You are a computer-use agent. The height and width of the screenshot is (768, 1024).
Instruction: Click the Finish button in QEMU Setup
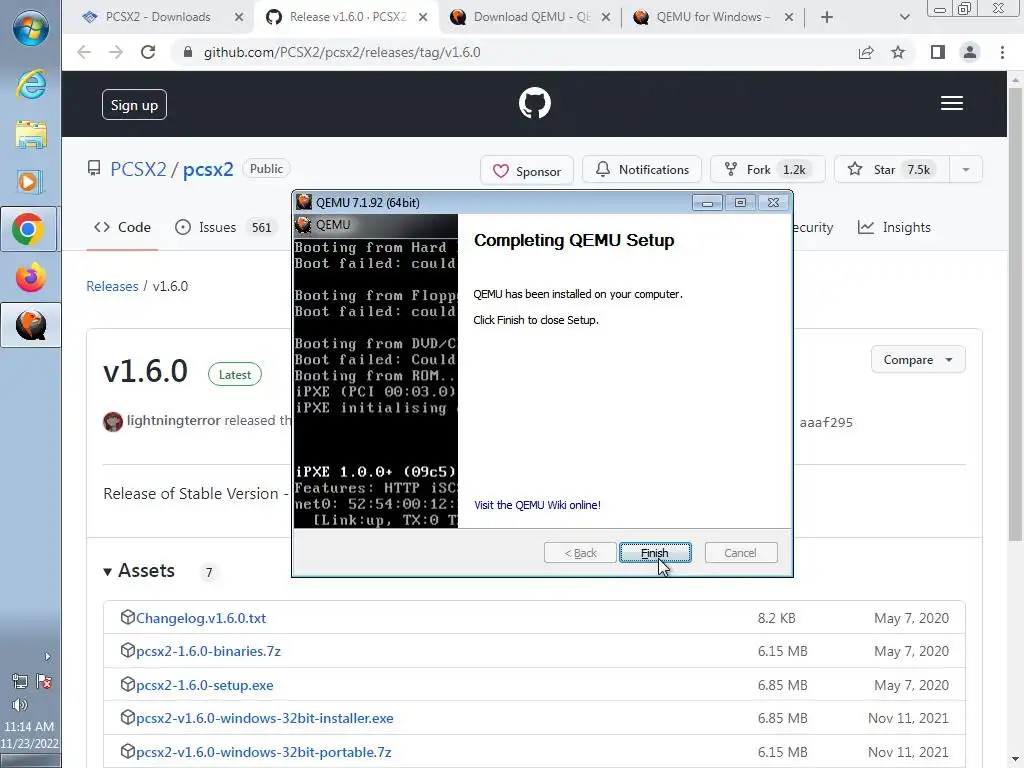654,552
